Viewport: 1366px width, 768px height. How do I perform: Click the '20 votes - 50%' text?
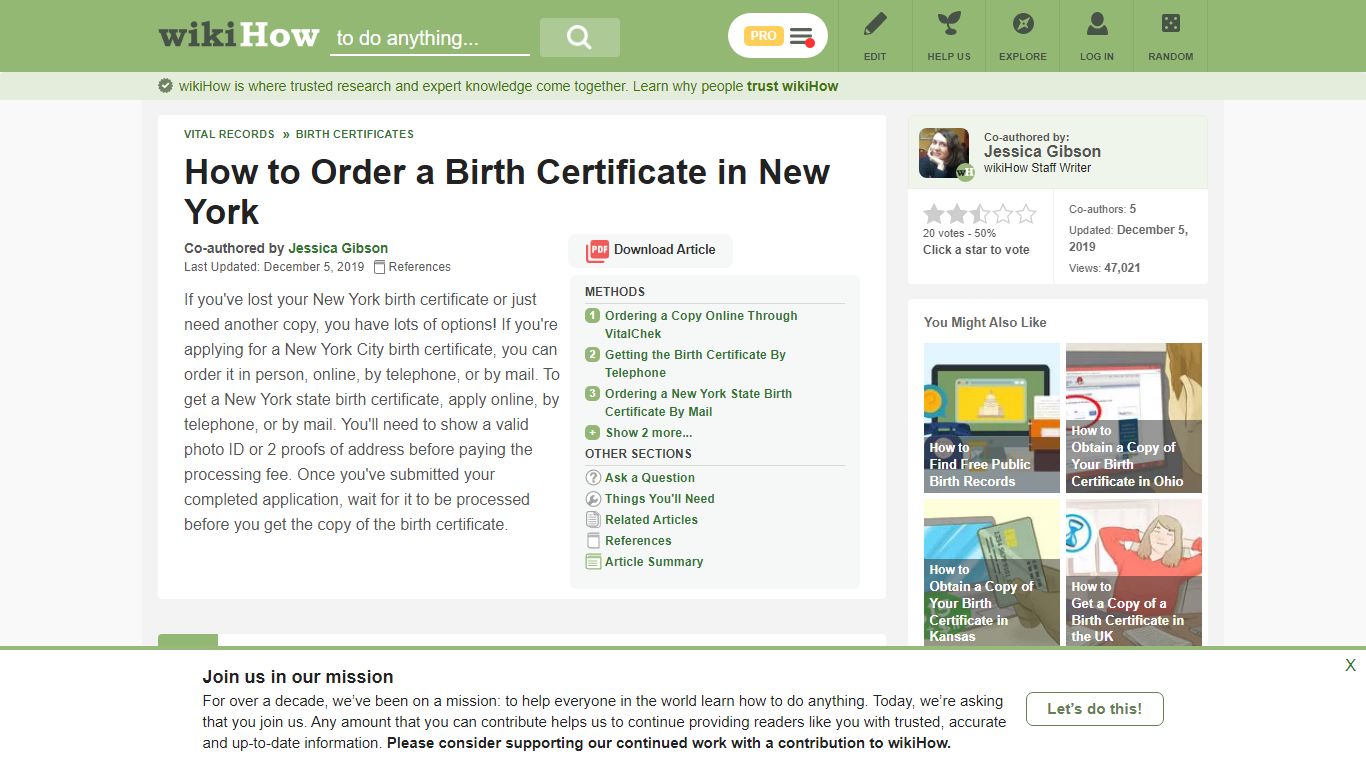pos(960,233)
